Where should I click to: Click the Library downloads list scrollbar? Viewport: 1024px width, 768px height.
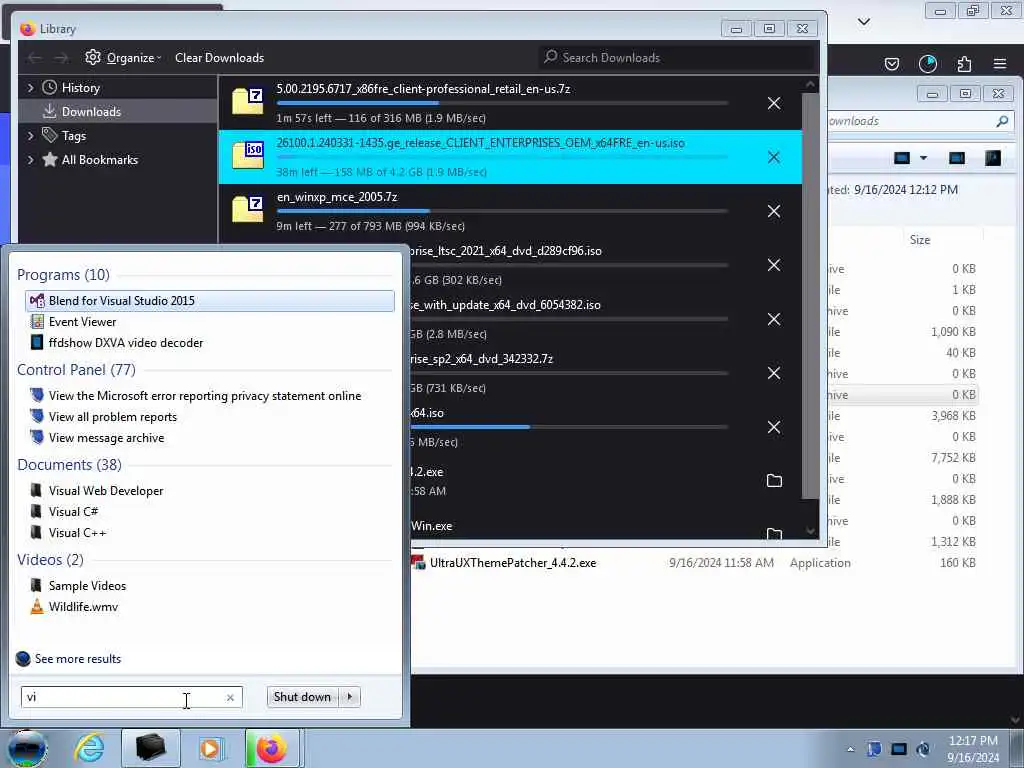810,294
